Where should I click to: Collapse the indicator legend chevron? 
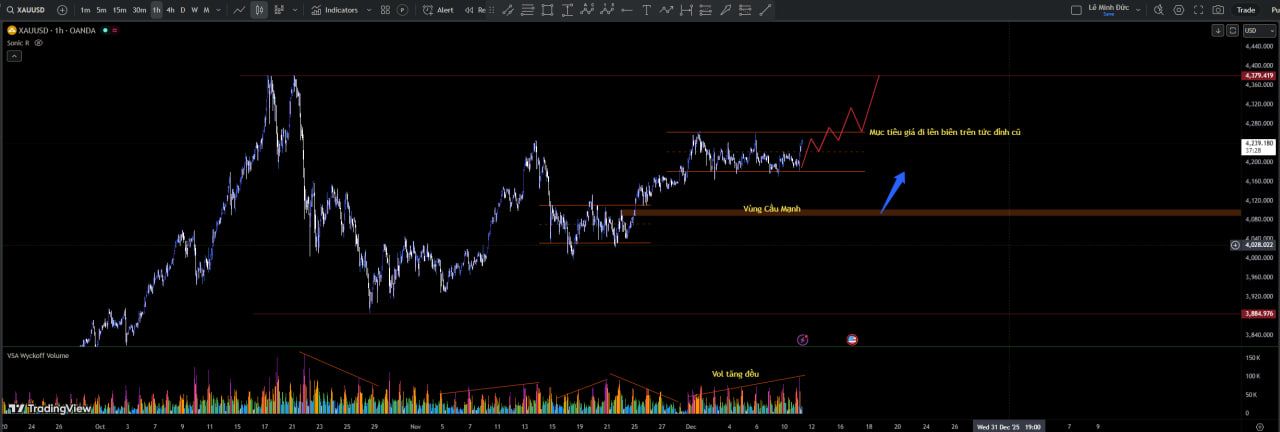14,56
